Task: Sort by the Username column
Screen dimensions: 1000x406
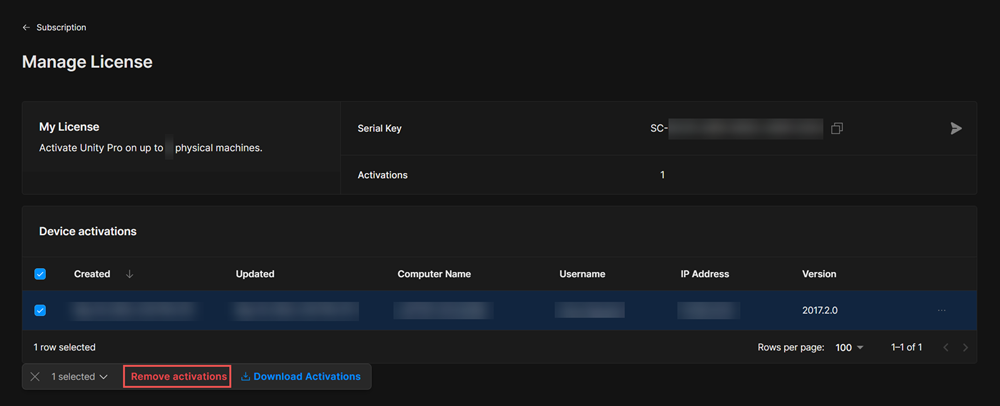Action: coord(582,274)
